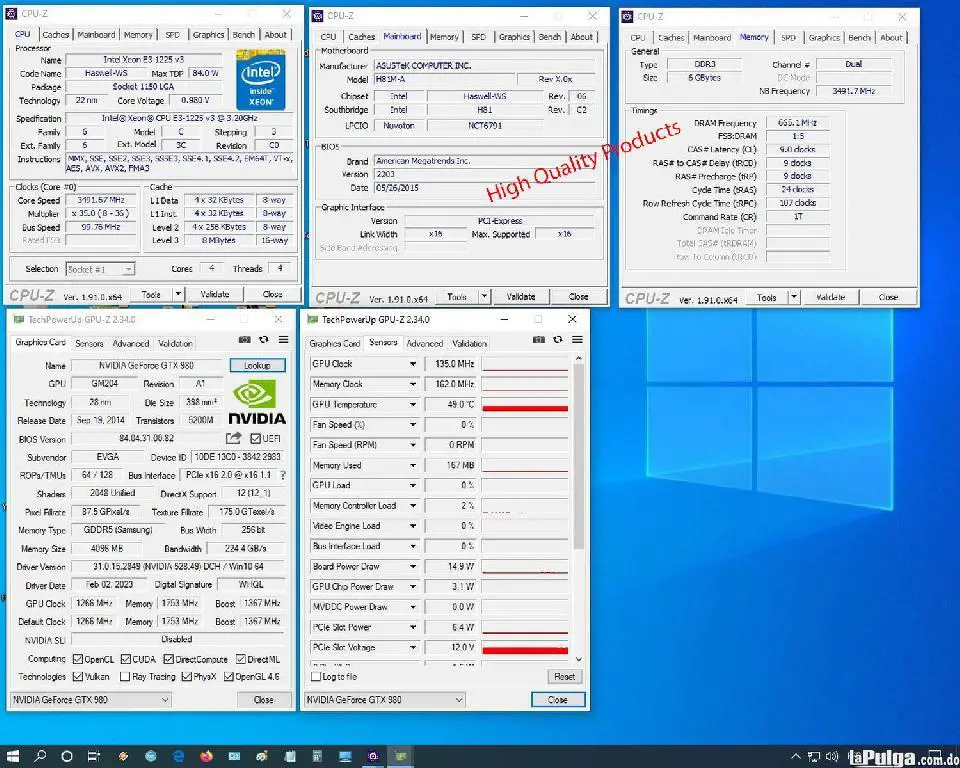Take screenshot via camera icon in GPU-Z Graphics Card window
This screenshot has height=768, width=960.
coord(244,339)
